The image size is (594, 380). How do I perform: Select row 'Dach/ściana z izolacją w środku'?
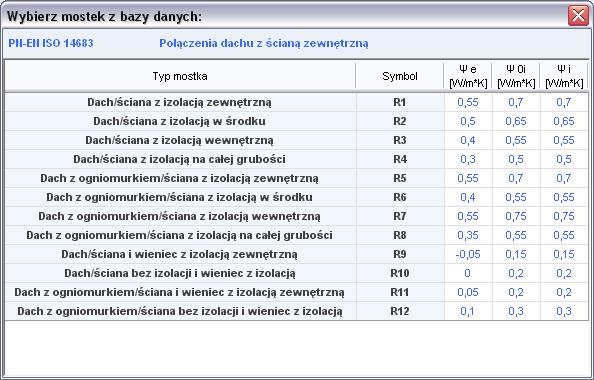point(297,121)
